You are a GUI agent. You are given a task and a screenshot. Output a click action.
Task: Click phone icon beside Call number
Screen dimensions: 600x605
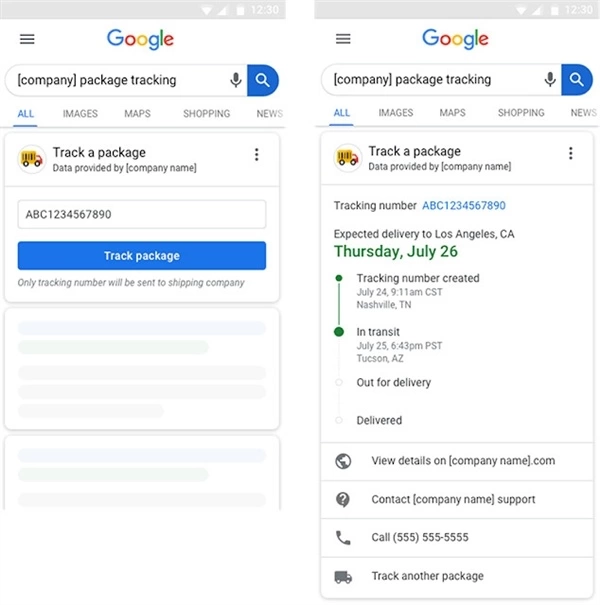344,538
